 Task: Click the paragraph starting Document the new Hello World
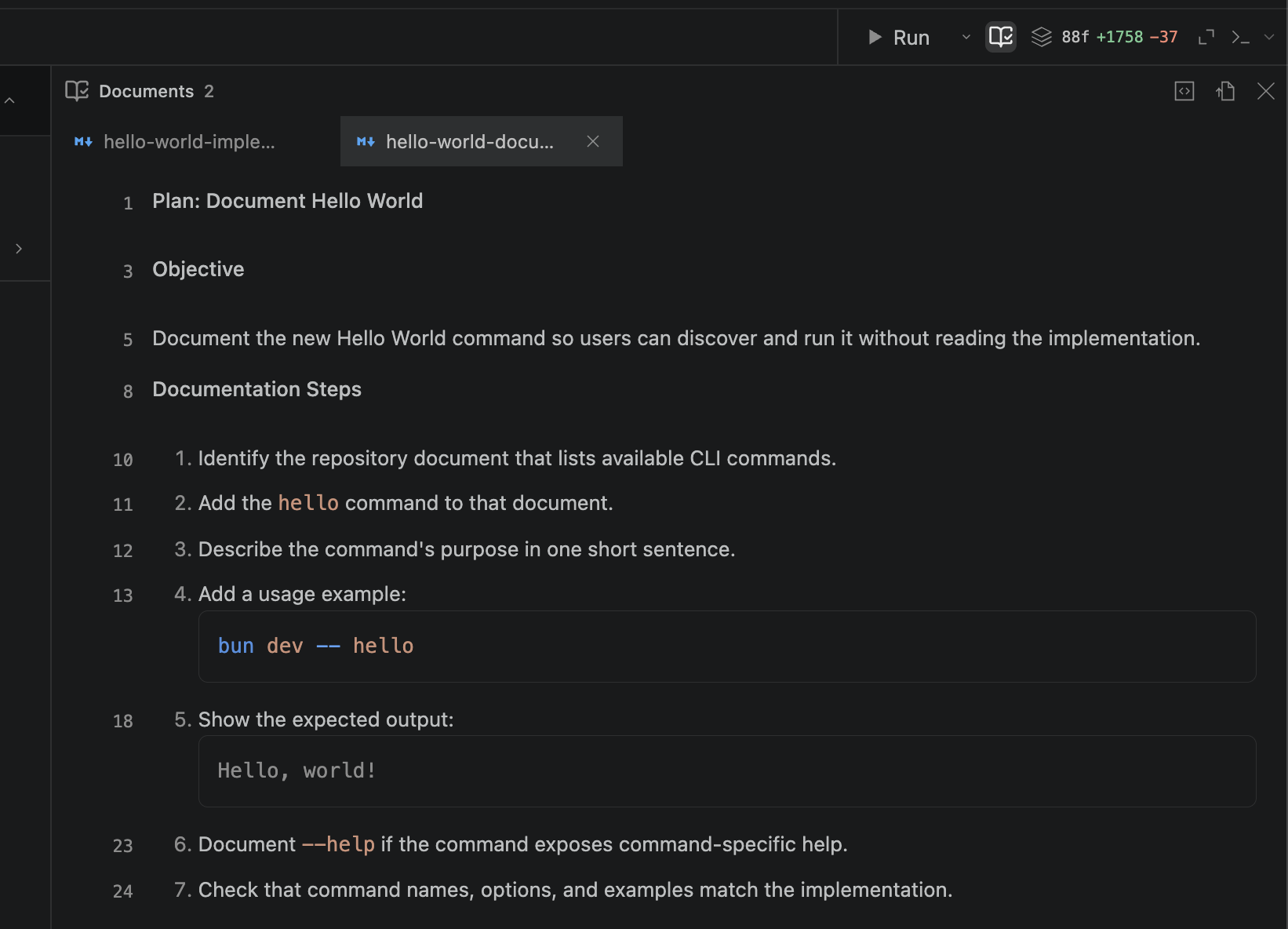676,338
